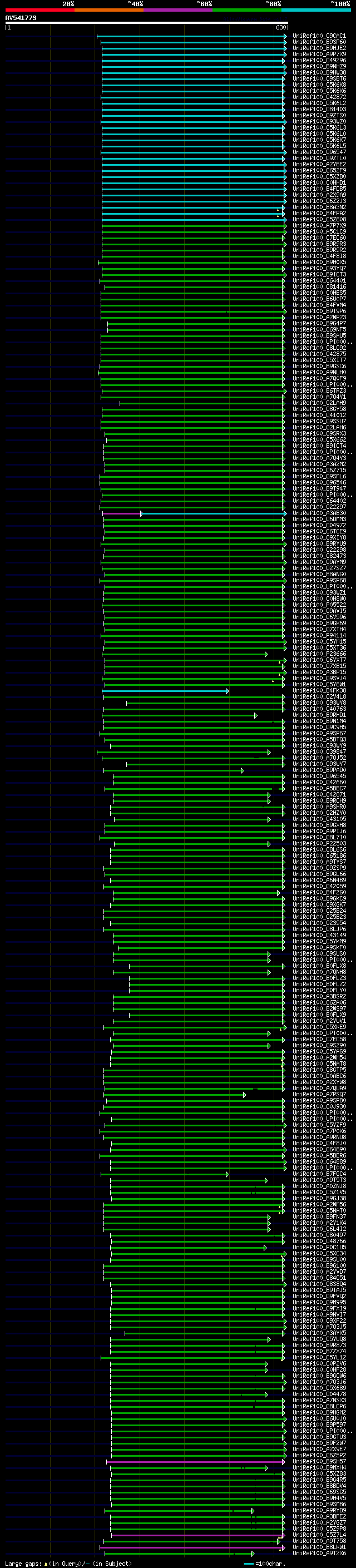Select label UniRef100_A9SP68
The image size is (356, 1568).
(319, 580)
